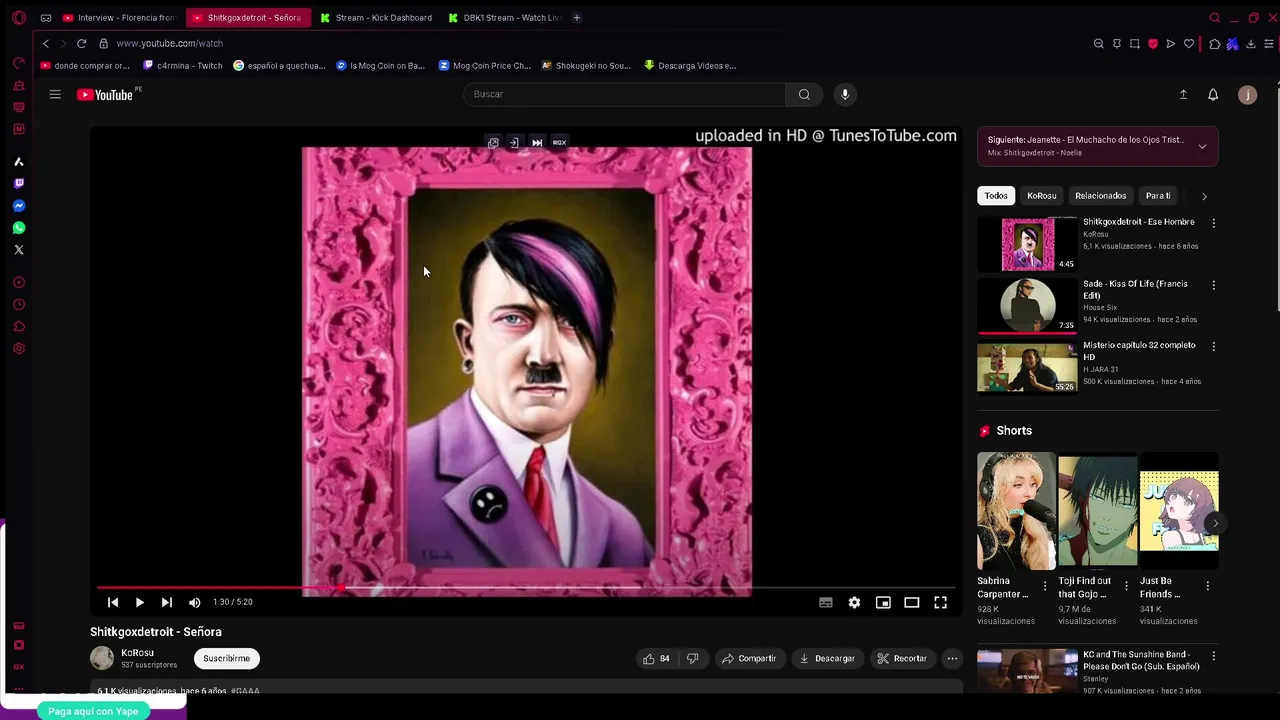1280x720 pixels.
Task: Like the video with 84 likes
Action: [656, 659]
